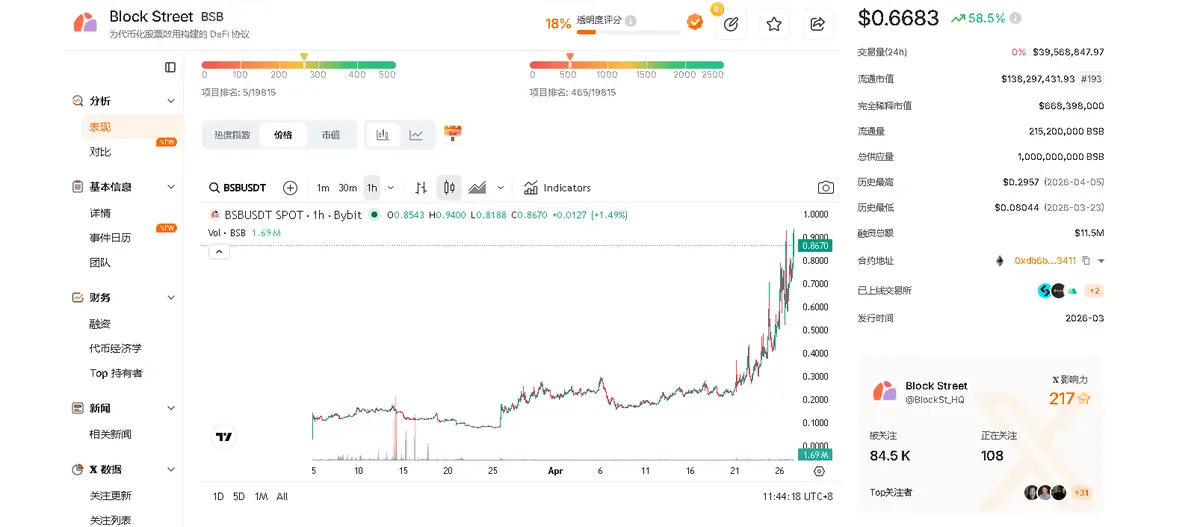Click the add symbol plus icon
This screenshot has width=1200, height=527.
click(x=290, y=188)
